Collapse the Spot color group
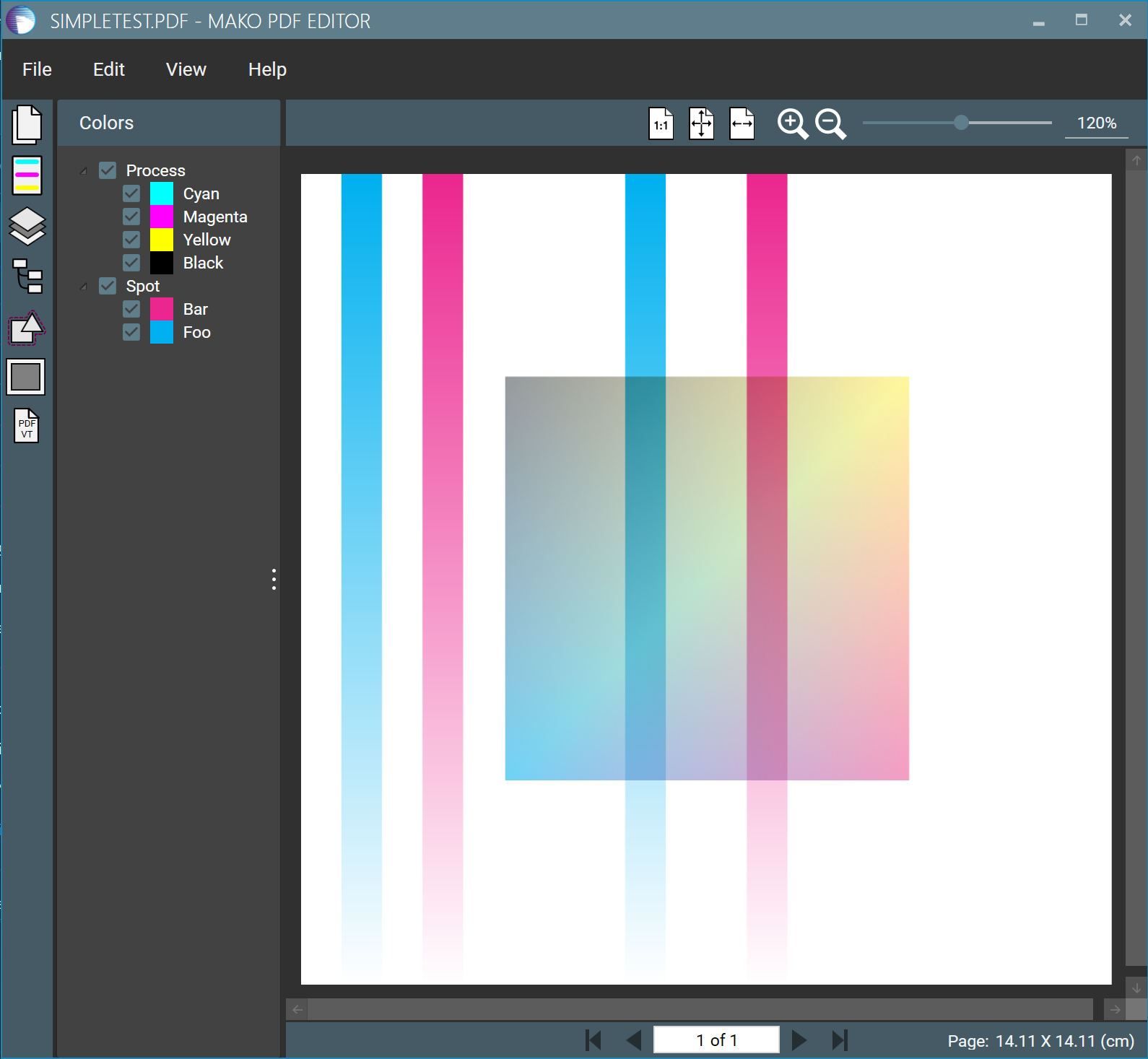 pos(84,287)
